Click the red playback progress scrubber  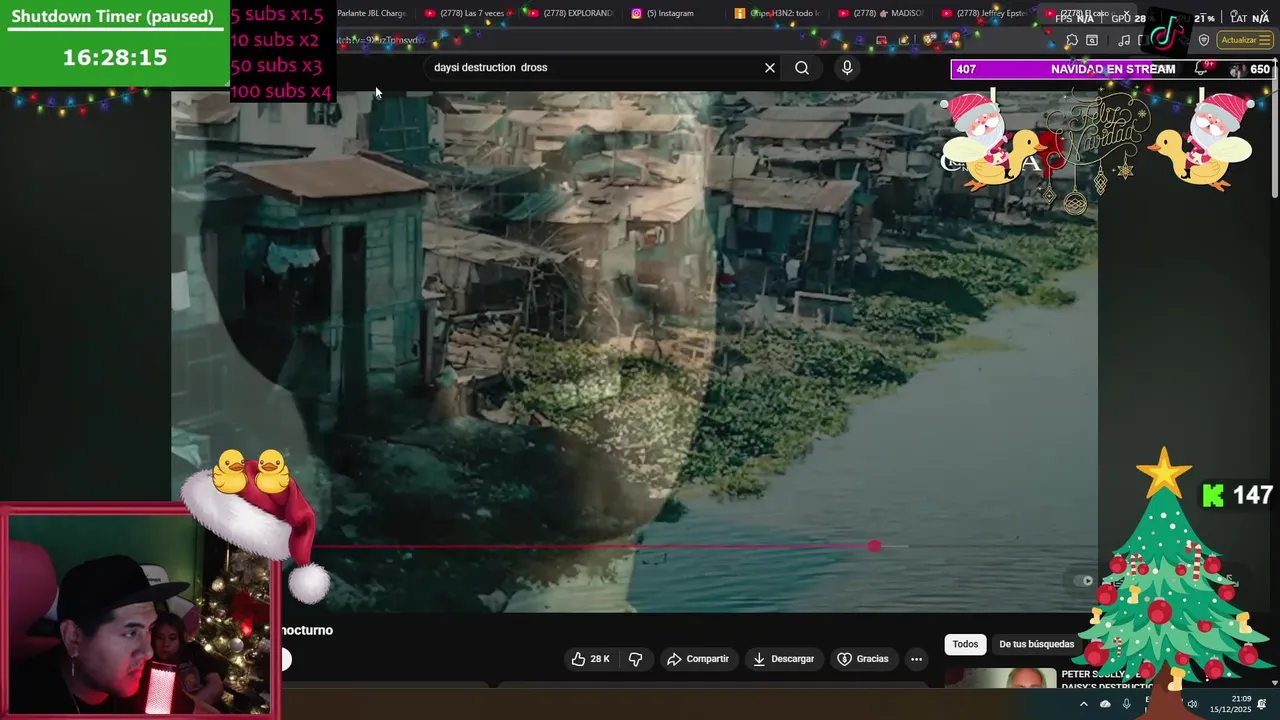[875, 546]
